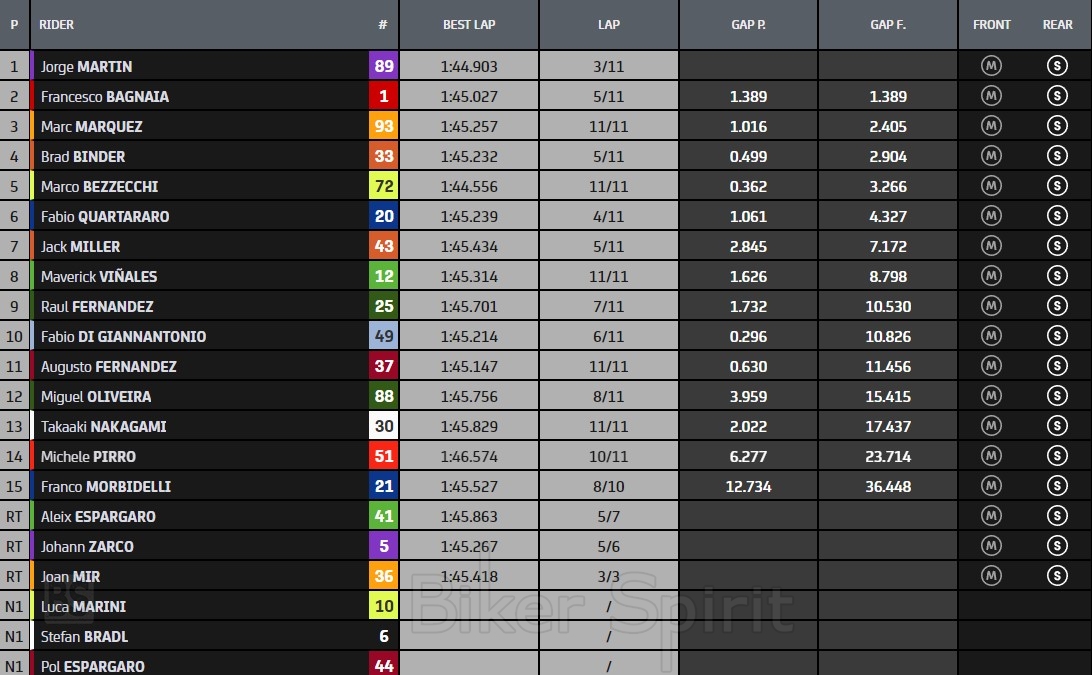This screenshot has width=1092, height=675.
Task: Click the BEST LAP column header
Action: point(469,25)
